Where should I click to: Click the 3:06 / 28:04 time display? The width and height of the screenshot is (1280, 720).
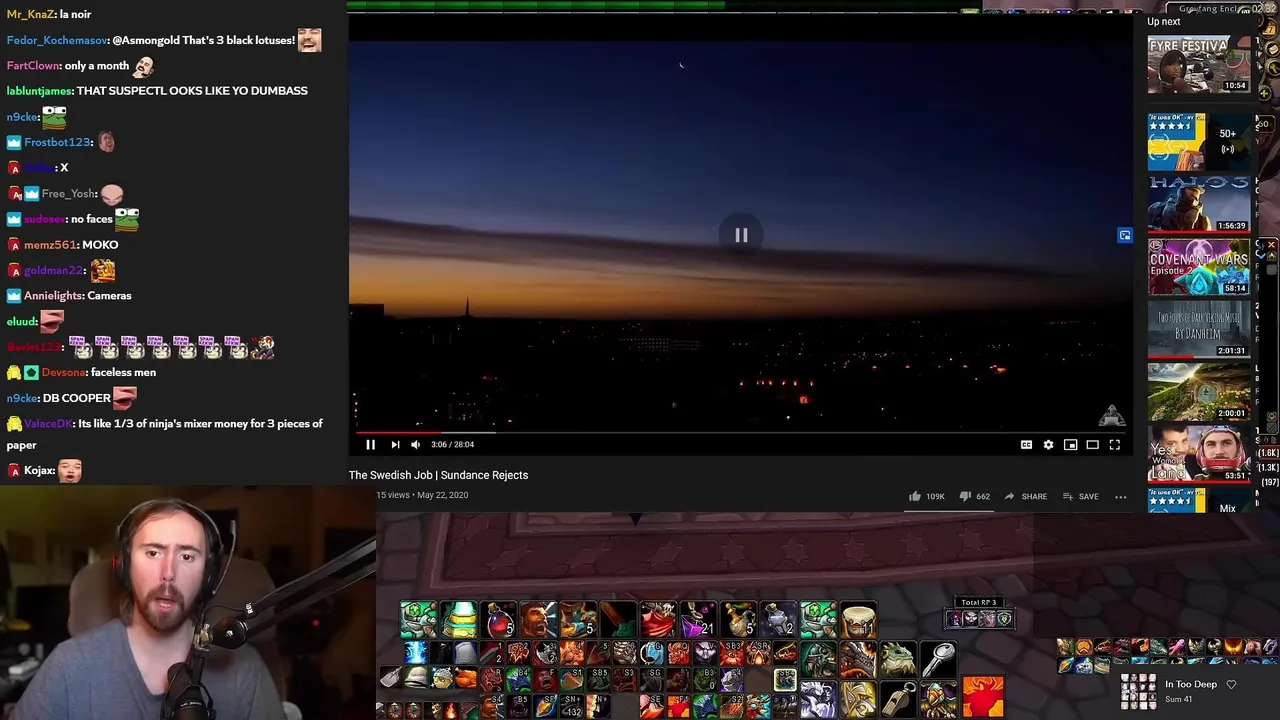point(453,445)
